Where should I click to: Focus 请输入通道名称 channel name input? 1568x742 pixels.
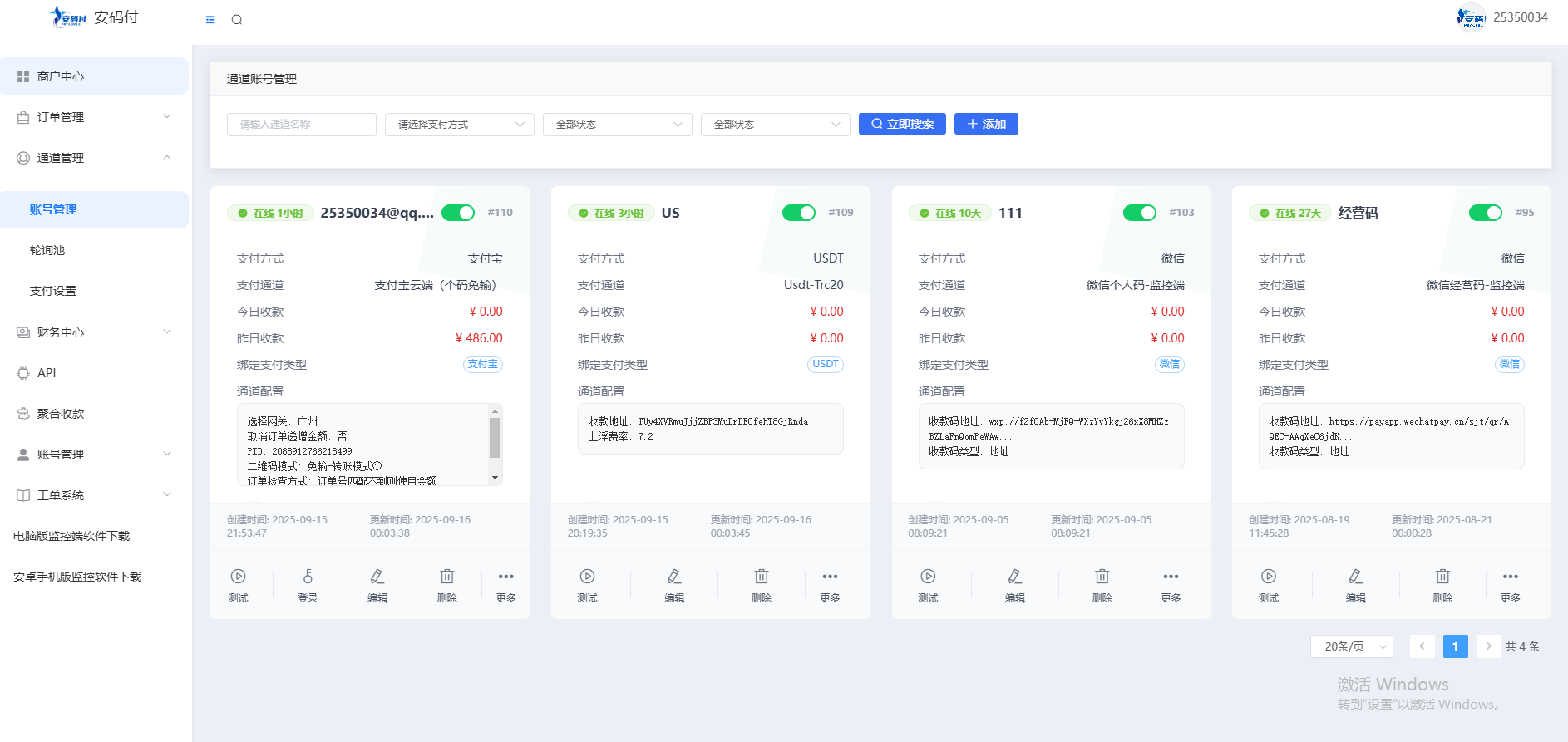click(302, 125)
